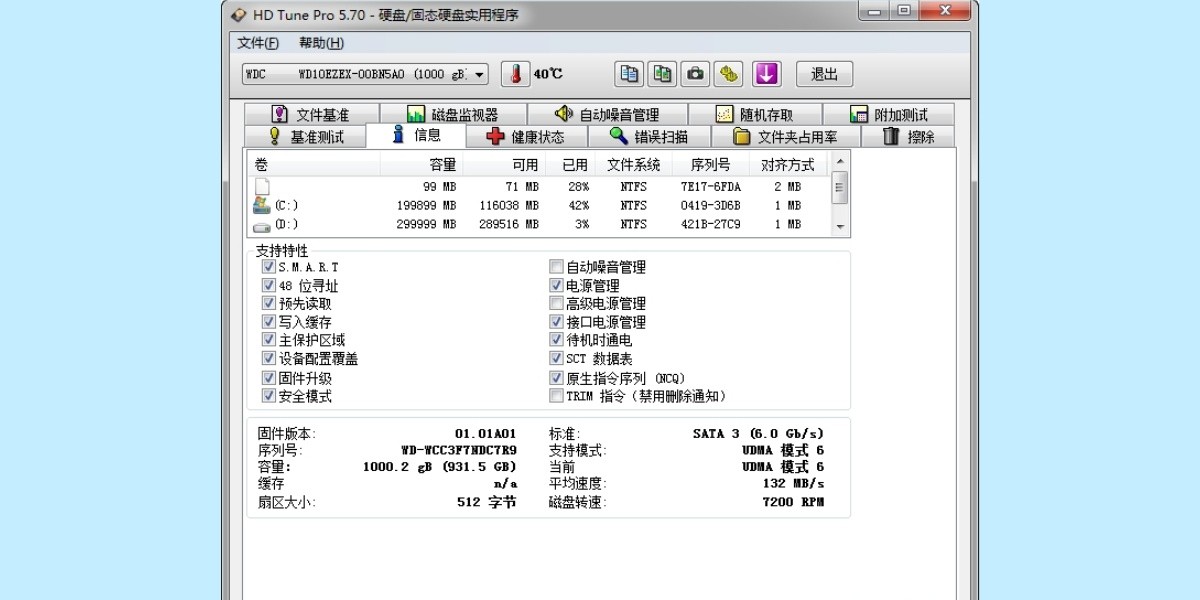This screenshot has width=1200, height=600.
Task: Switch to the 错误扫描 tab
Action: point(649,137)
